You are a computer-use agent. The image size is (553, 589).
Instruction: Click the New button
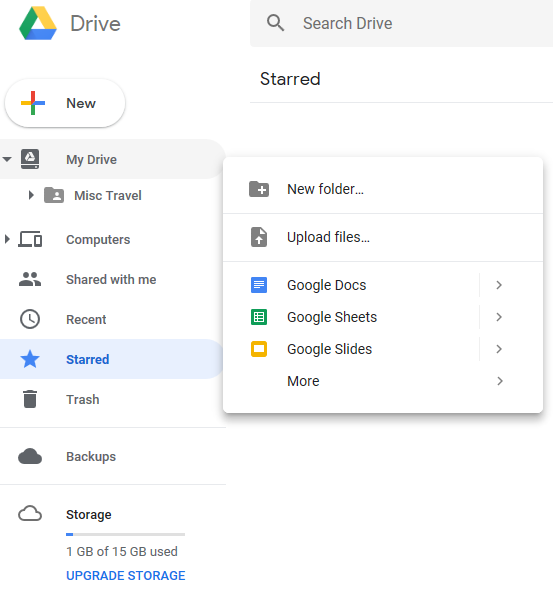[x=65, y=103]
